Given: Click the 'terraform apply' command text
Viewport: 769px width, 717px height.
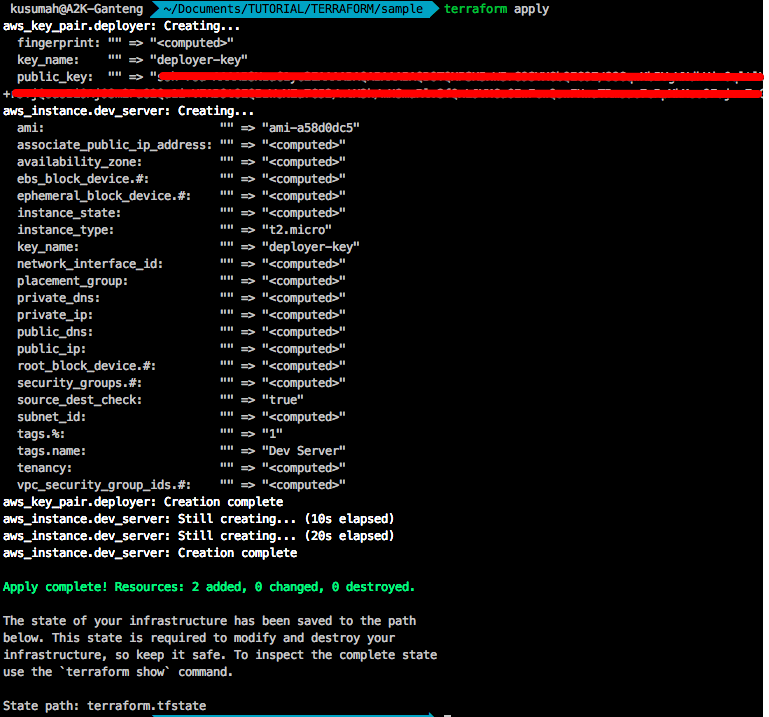Looking at the screenshot, I should click(496, 9).
